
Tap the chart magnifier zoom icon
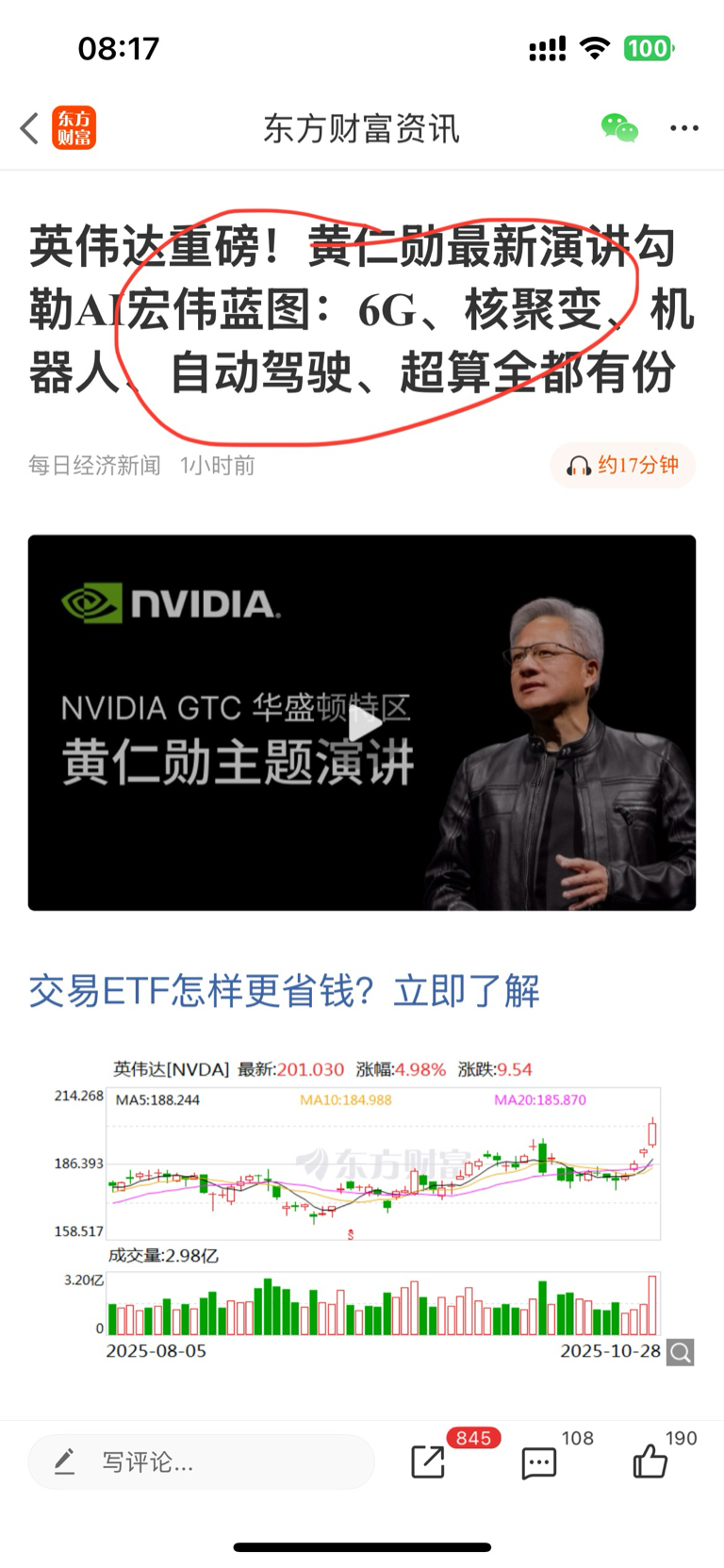pos(681,1353)
